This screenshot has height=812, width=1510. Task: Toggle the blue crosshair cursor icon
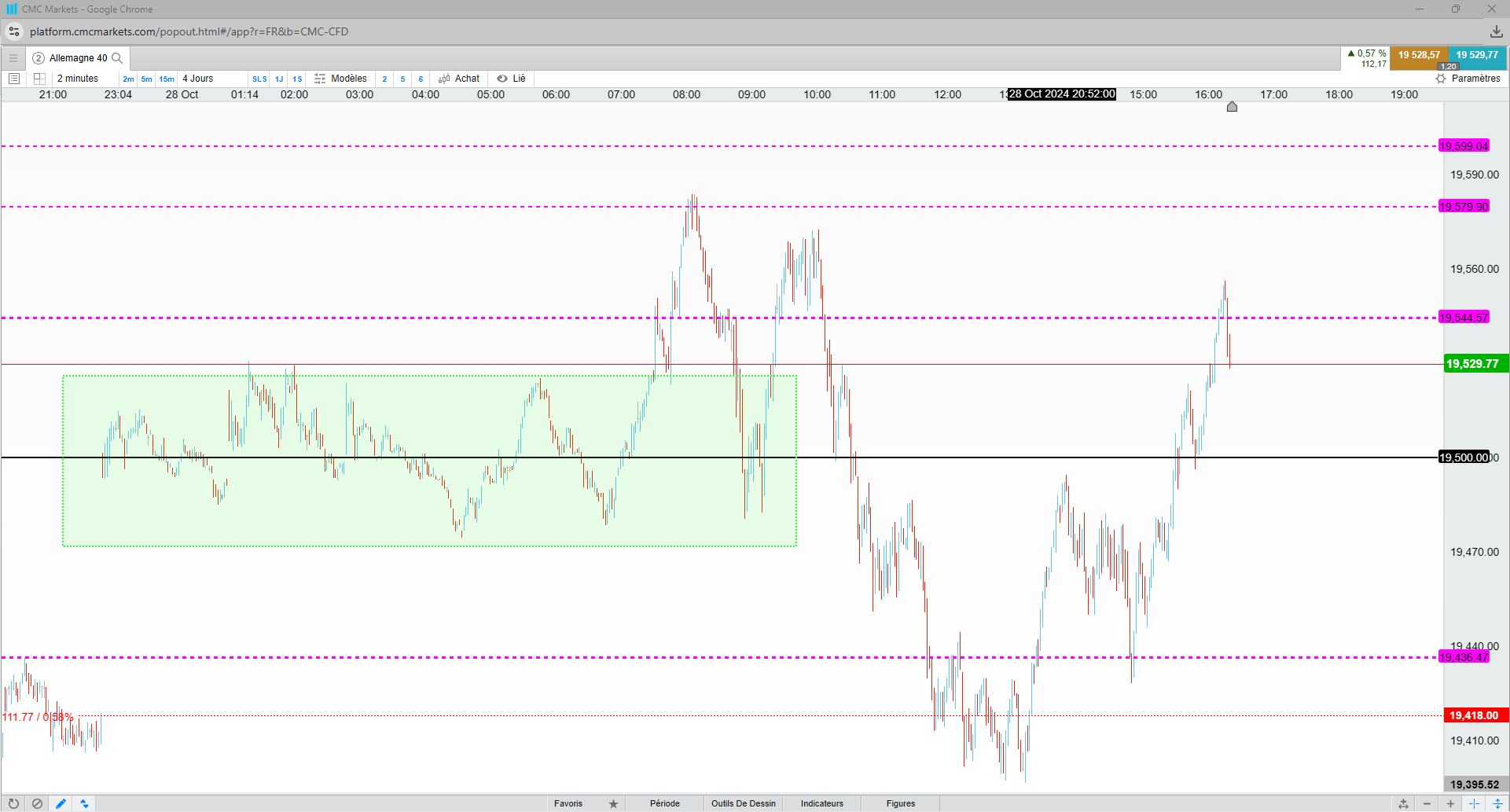(x=1474, y=803)
